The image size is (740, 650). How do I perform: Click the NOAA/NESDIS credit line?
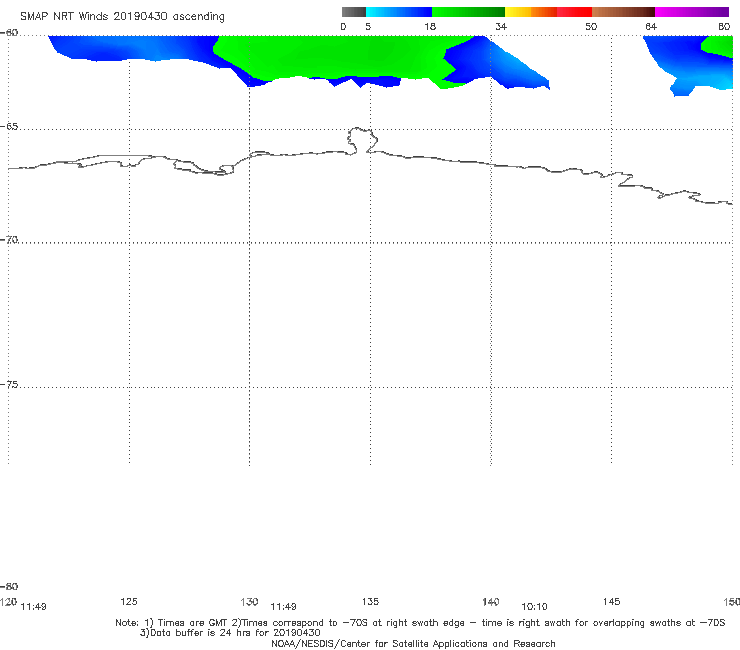pos(413,644)
